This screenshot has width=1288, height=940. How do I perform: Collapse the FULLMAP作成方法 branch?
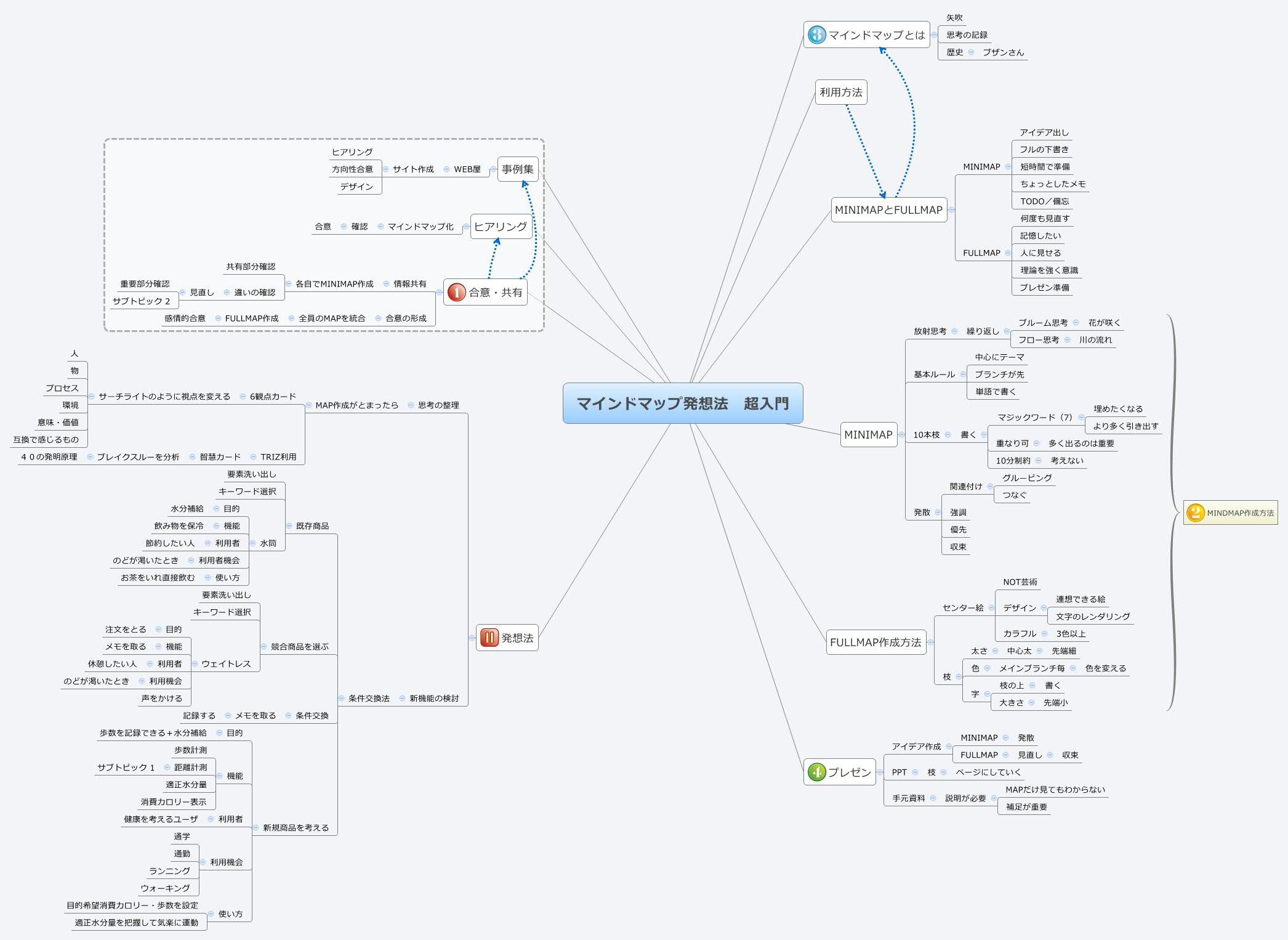point(930,642)
